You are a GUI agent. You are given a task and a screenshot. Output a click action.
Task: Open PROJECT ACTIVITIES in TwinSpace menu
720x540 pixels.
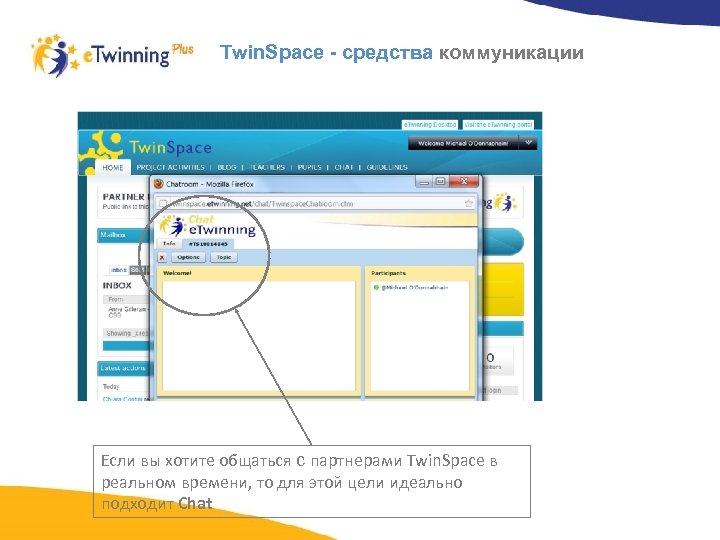pyautogui.click(x=170, y=167)
